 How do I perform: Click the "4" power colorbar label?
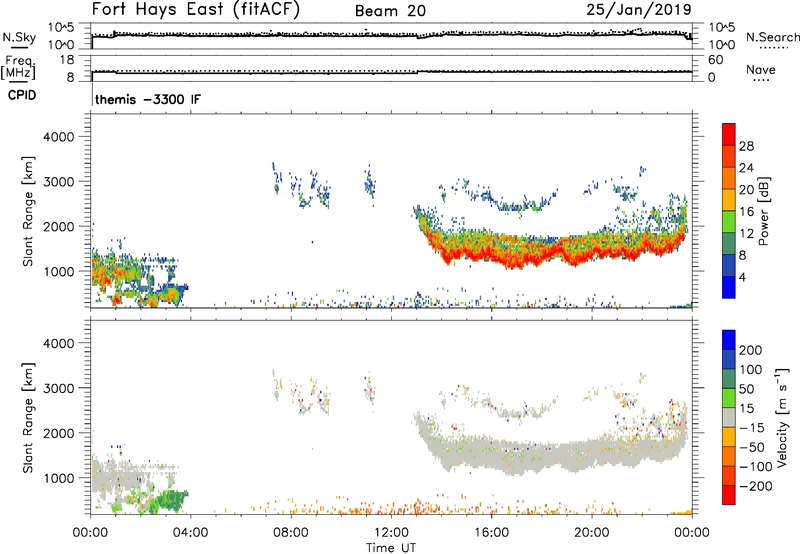(x=743, y=277)
